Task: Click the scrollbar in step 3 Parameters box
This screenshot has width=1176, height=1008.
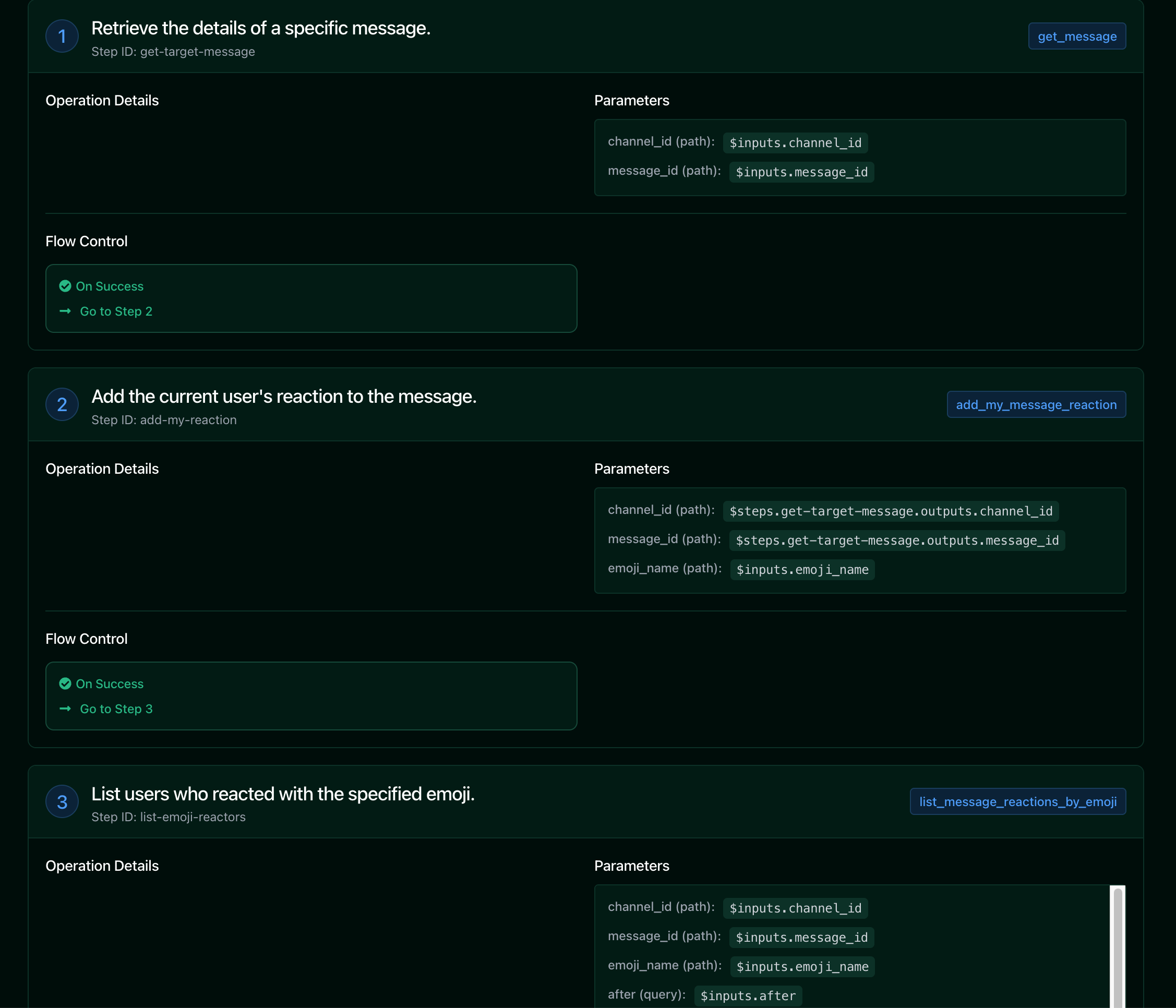Action: [1118, 947]
